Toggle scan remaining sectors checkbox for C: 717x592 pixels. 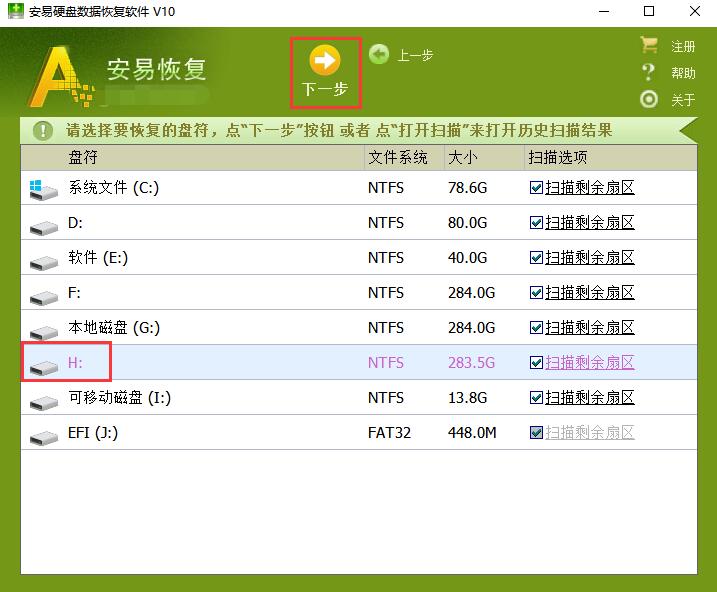[x=536, y=188]
